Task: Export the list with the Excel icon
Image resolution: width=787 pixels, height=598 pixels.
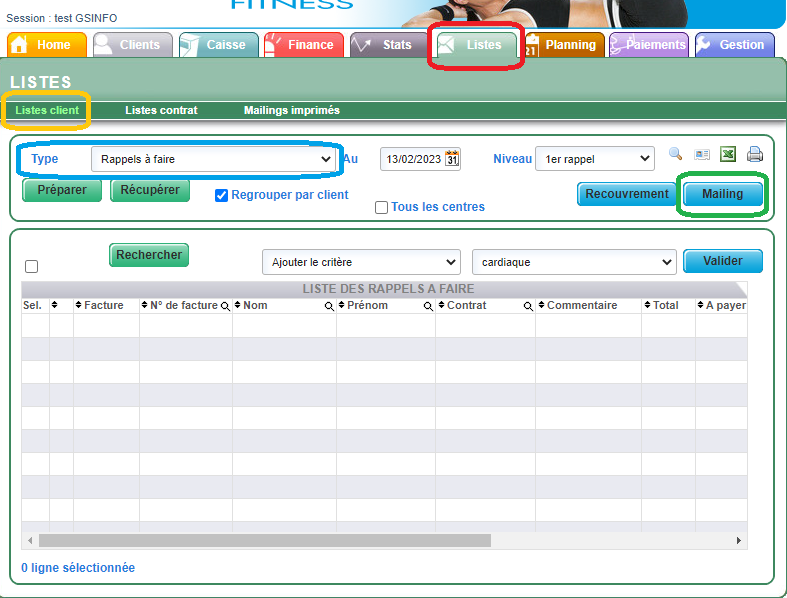Action: click(x=729, y=154)
